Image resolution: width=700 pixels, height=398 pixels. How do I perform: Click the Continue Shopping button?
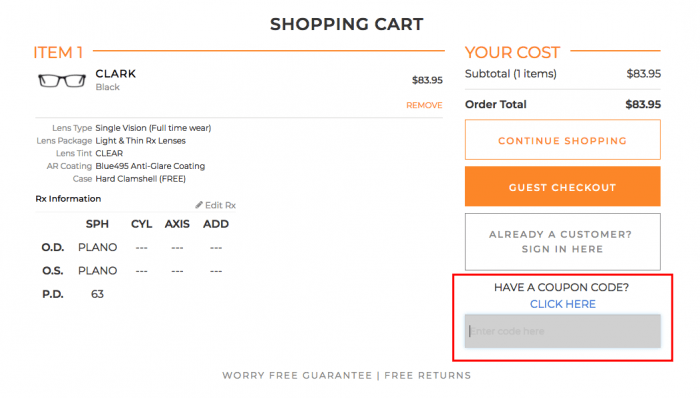(562, 140)
